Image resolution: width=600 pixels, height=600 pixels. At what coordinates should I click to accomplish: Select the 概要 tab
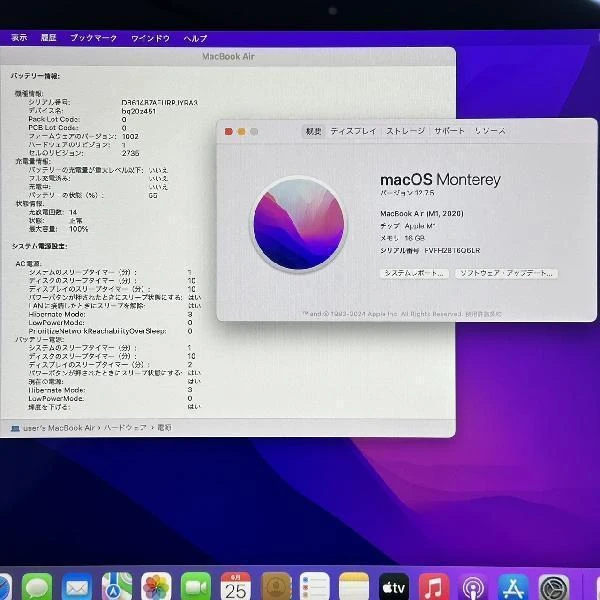pos(313,131)
